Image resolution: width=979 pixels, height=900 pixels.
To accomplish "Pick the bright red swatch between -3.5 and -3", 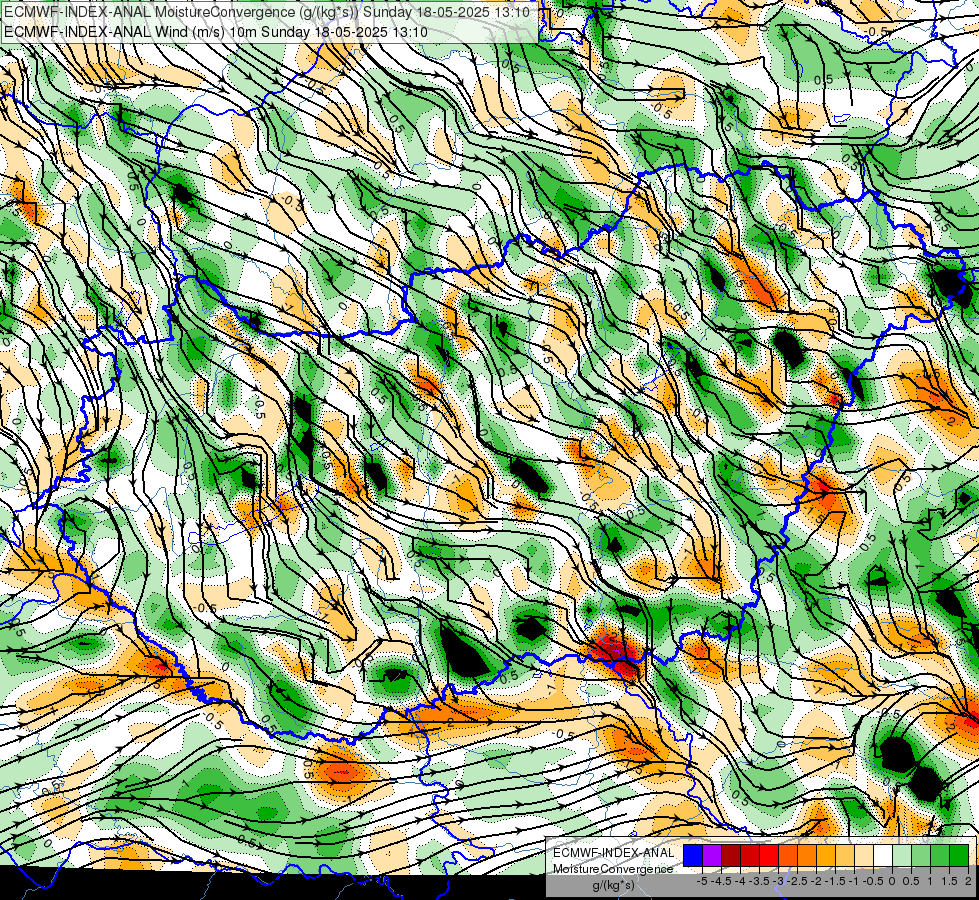I will (x=769, y=856).
